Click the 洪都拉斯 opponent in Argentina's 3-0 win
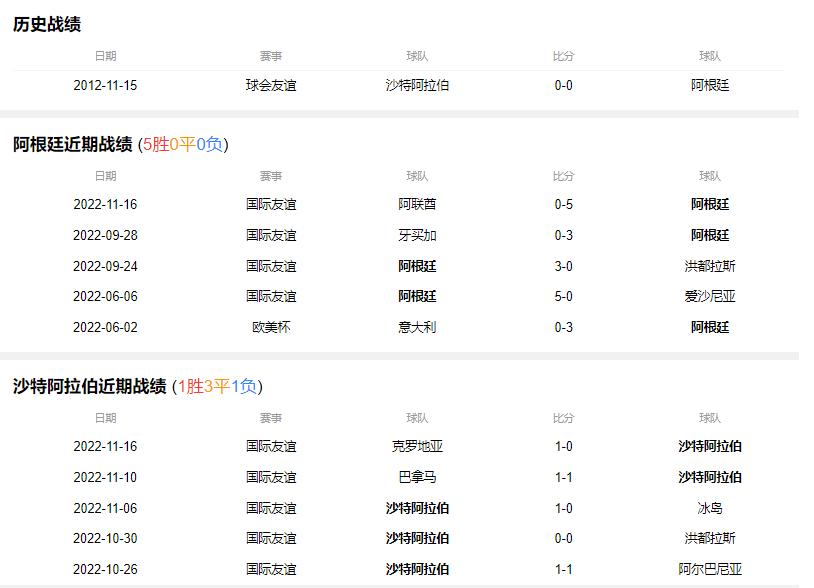Image resolution: width=814 pixels, height=588 pixels. [709, 265]
